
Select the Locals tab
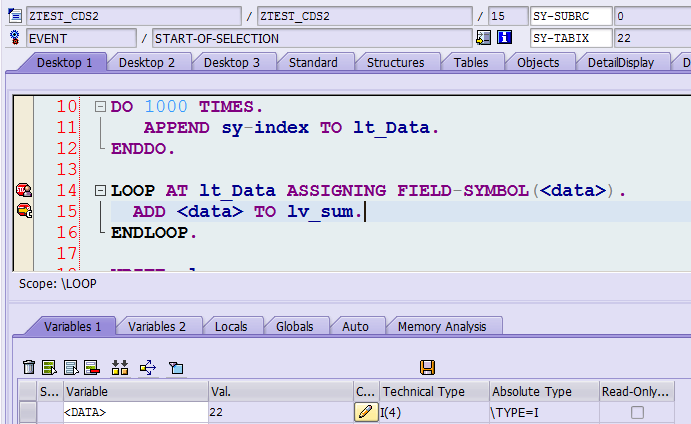[x=231, y=327]
